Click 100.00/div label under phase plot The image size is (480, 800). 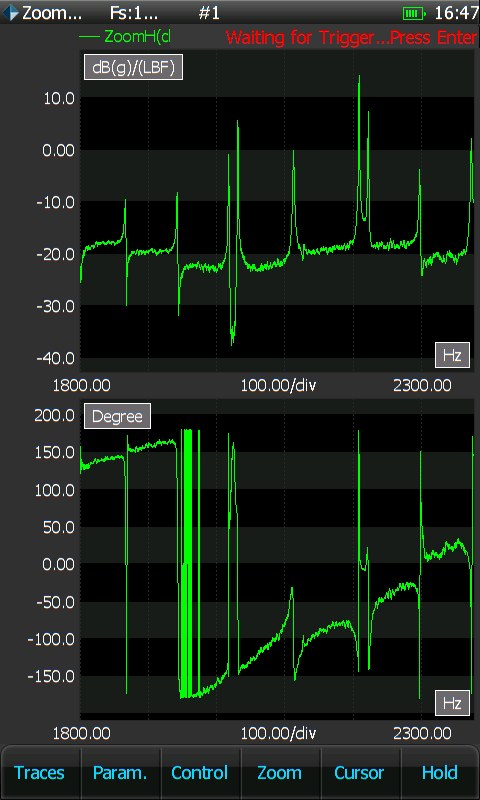[279, 734]
